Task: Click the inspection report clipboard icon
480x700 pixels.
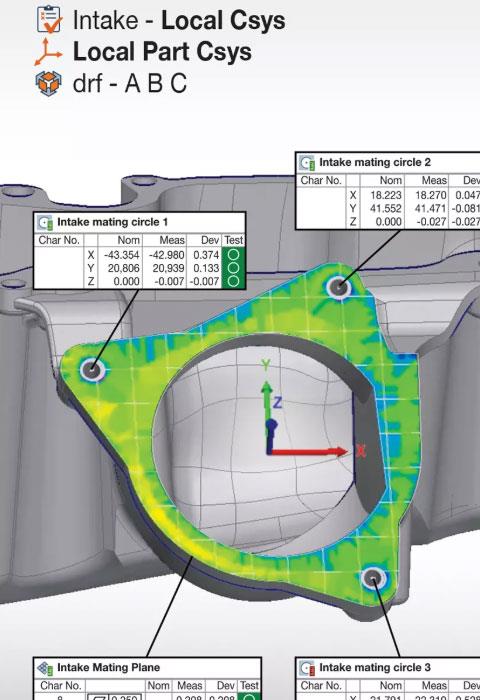Action: pyautogui.click(x=49, y=19)
